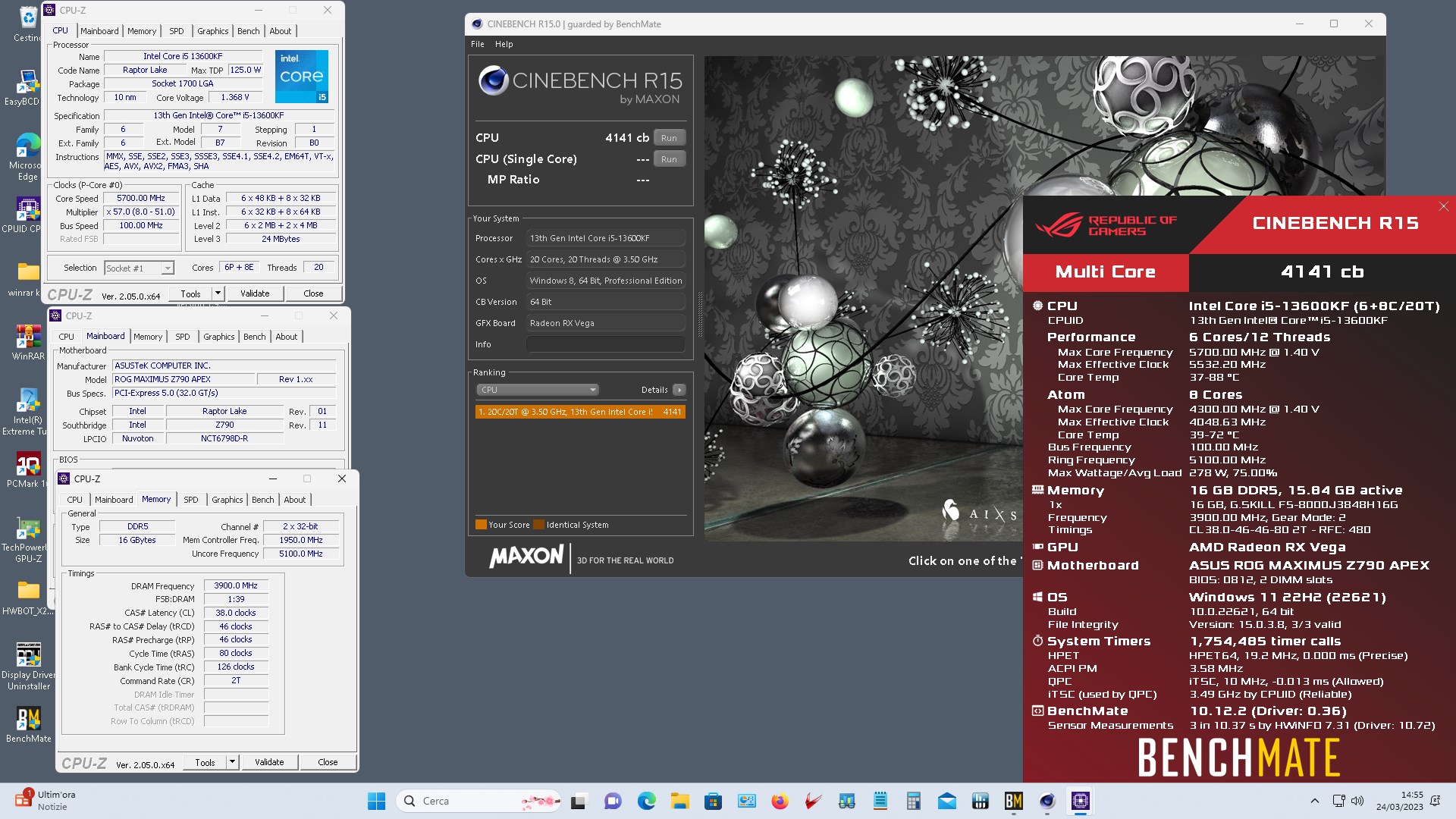The width and height of the screenshot is (1456, 819).
Task: Open the PCMark 10 desktop icon
Action: (27, 470)
